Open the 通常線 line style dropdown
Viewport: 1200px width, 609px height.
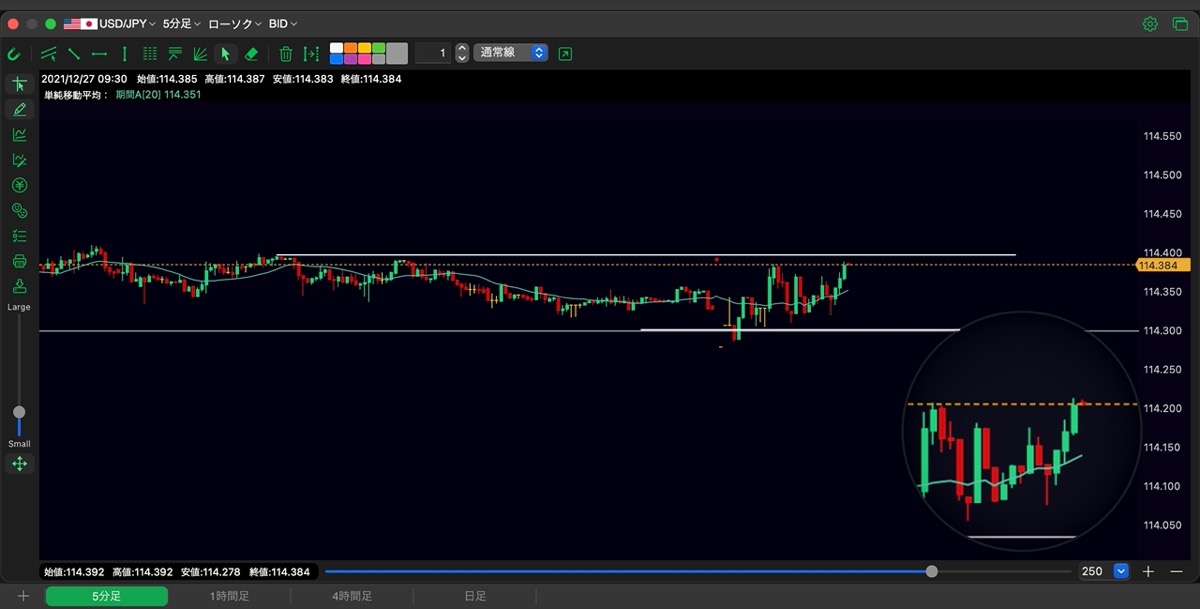tap(511, 53)
